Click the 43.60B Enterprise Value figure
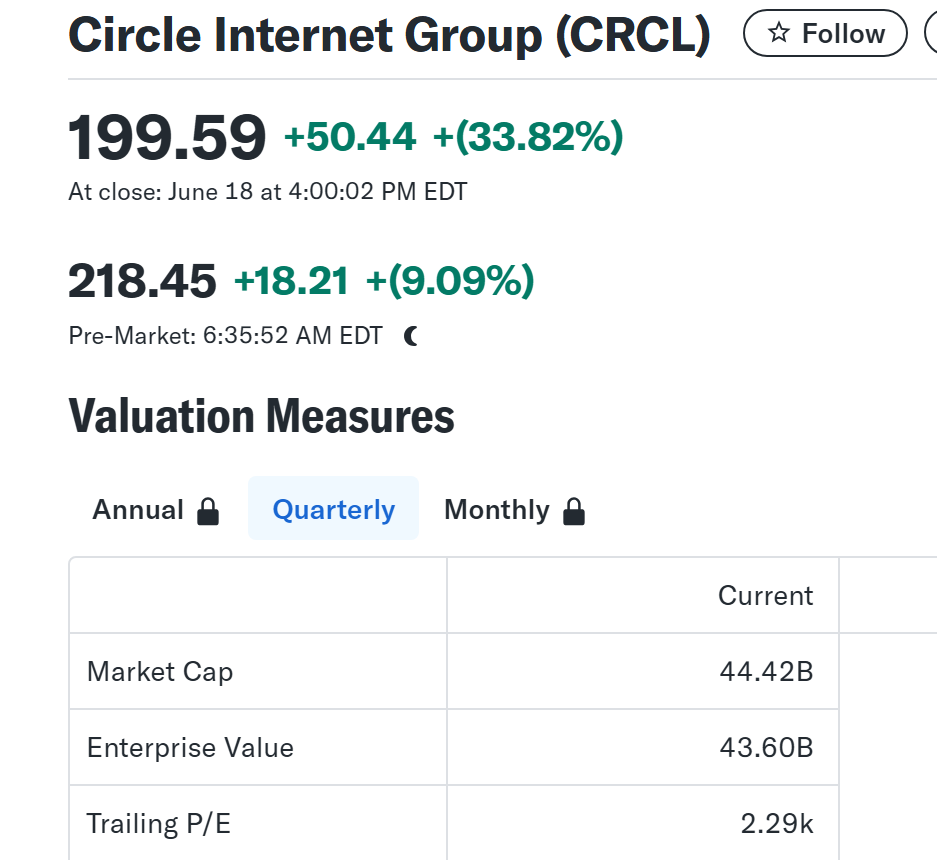This screenshot has width=937, height=860. [x=766, y=747]
